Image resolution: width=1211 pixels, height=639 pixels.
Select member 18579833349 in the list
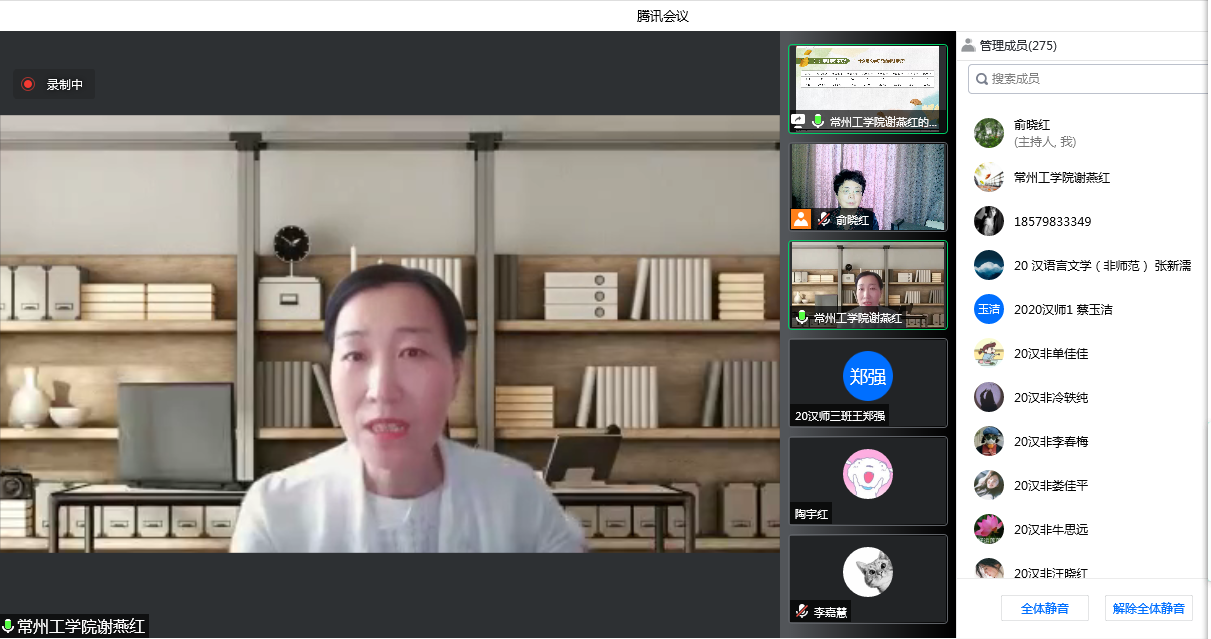tap(1052, 221)
